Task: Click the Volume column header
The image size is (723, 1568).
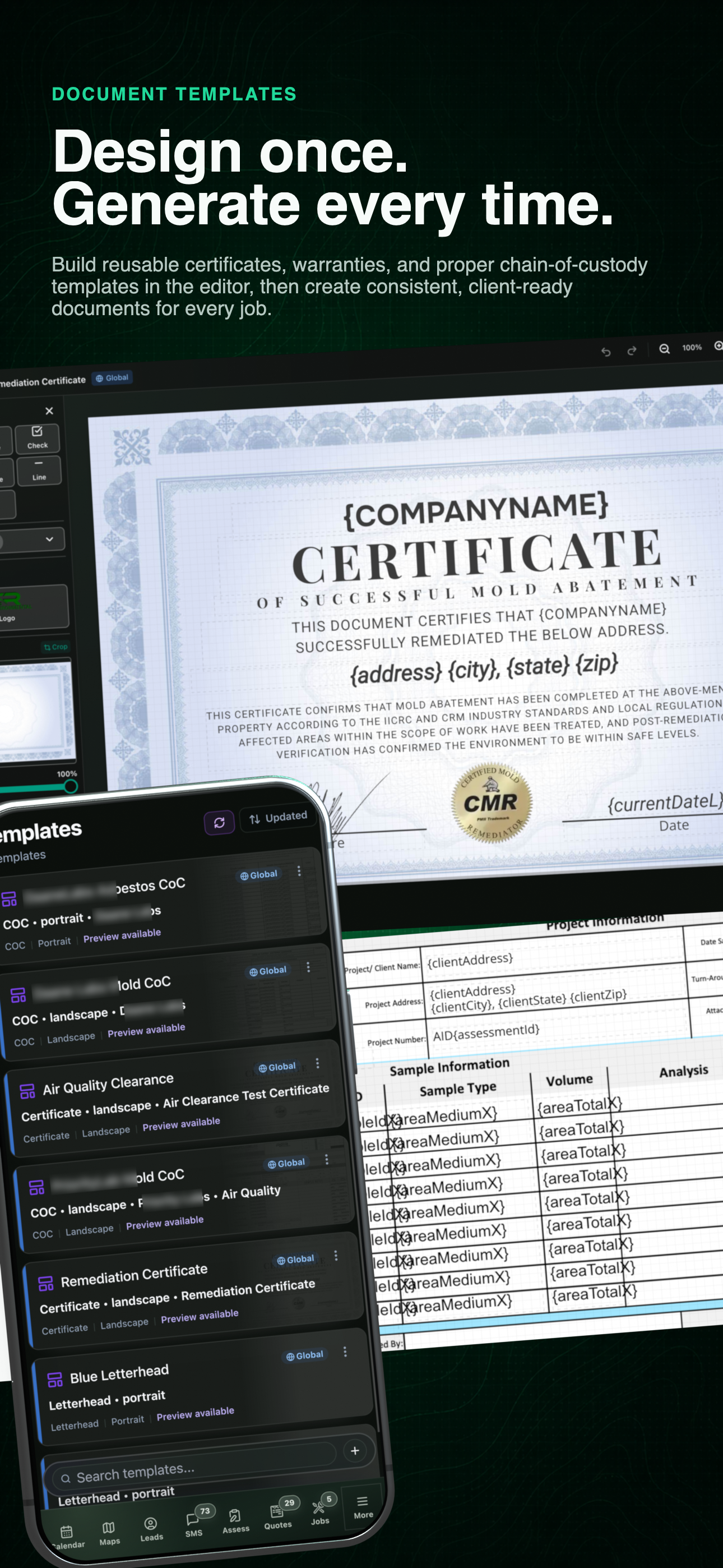Action: pos(569,1081)
